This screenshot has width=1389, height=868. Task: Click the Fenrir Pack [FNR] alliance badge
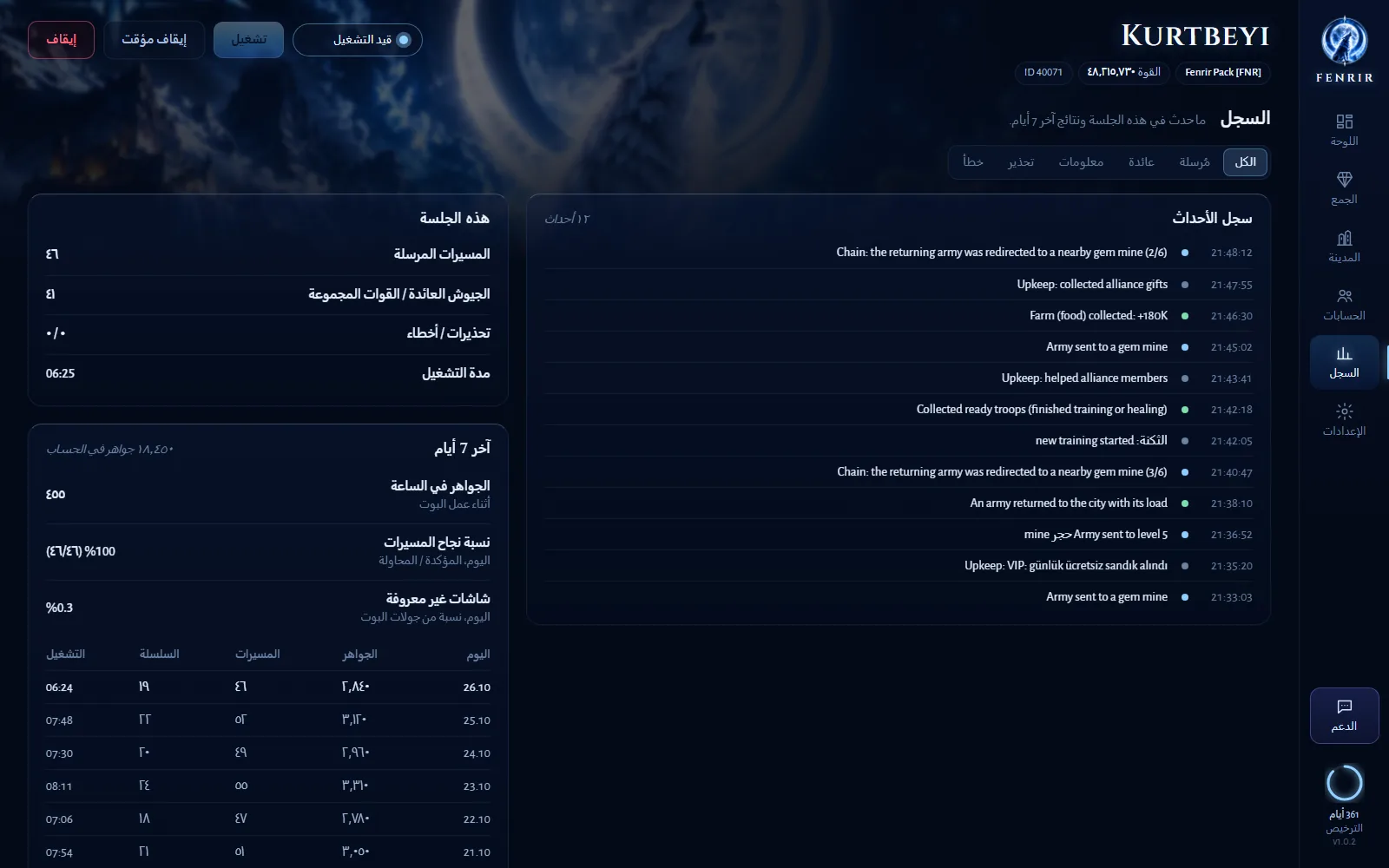click(1223, 73)
